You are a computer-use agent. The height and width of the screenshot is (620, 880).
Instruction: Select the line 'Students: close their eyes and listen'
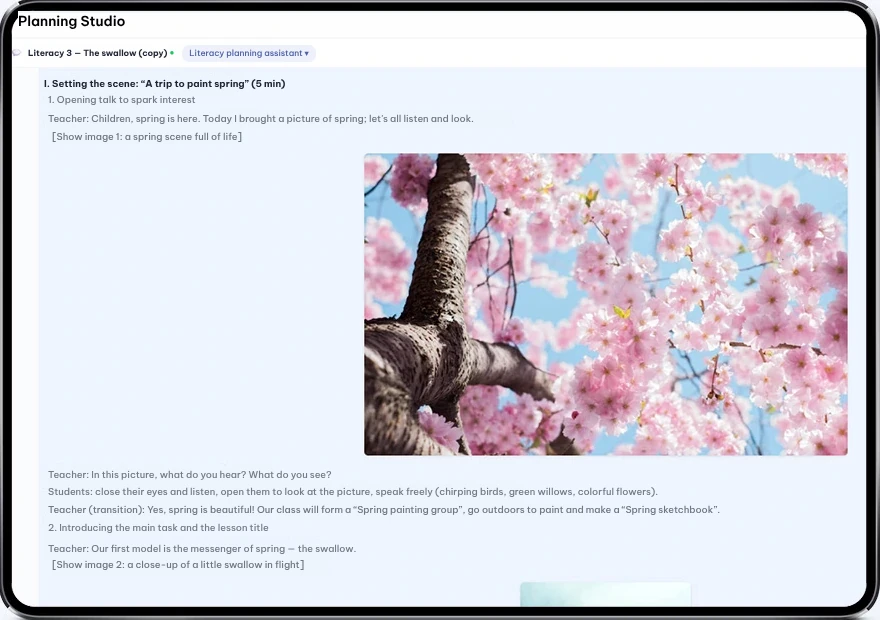pos(352,492)
